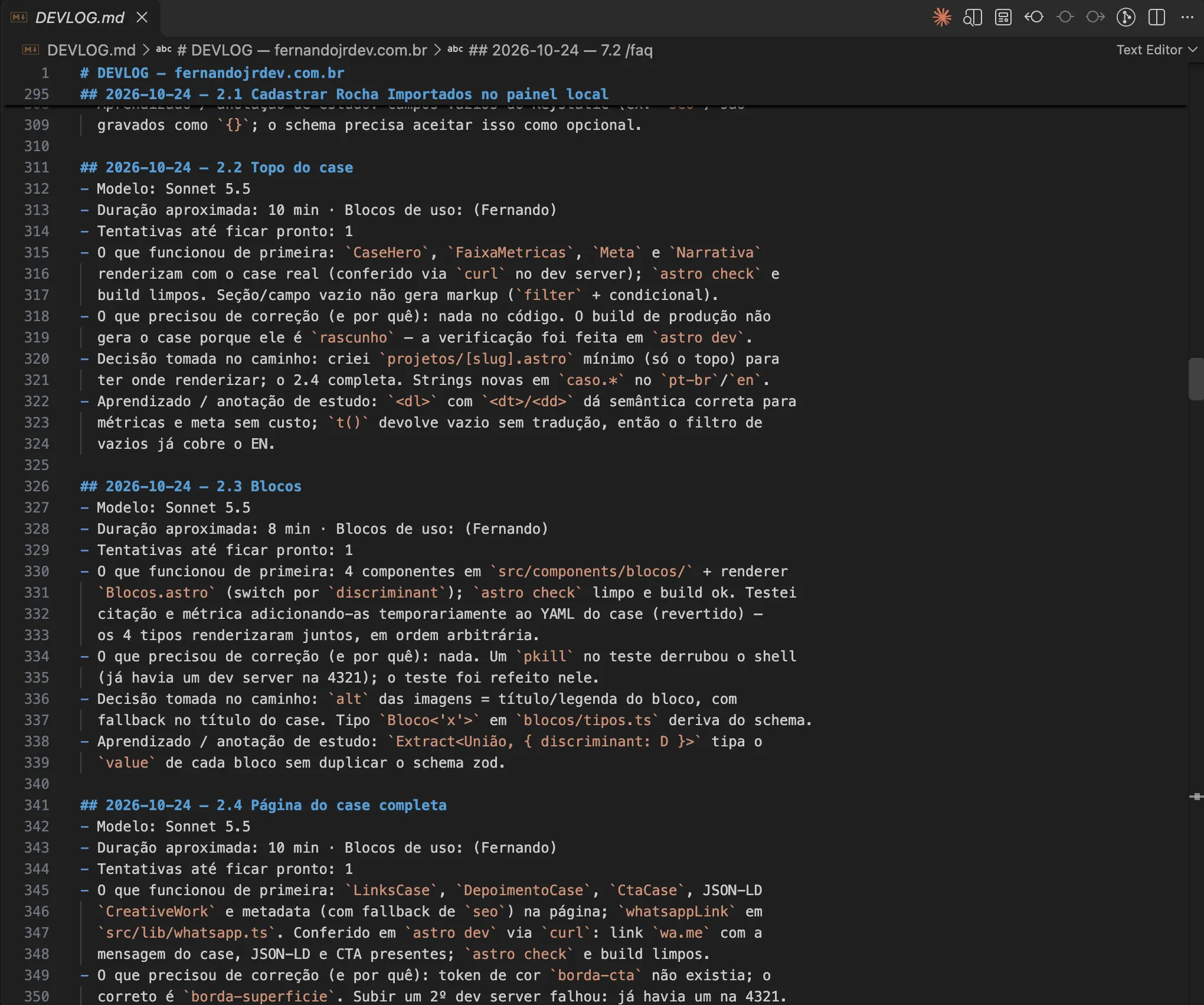Open markdown preview to the side
This screenshot has width=1204, height=1005.
coord(973,17)
